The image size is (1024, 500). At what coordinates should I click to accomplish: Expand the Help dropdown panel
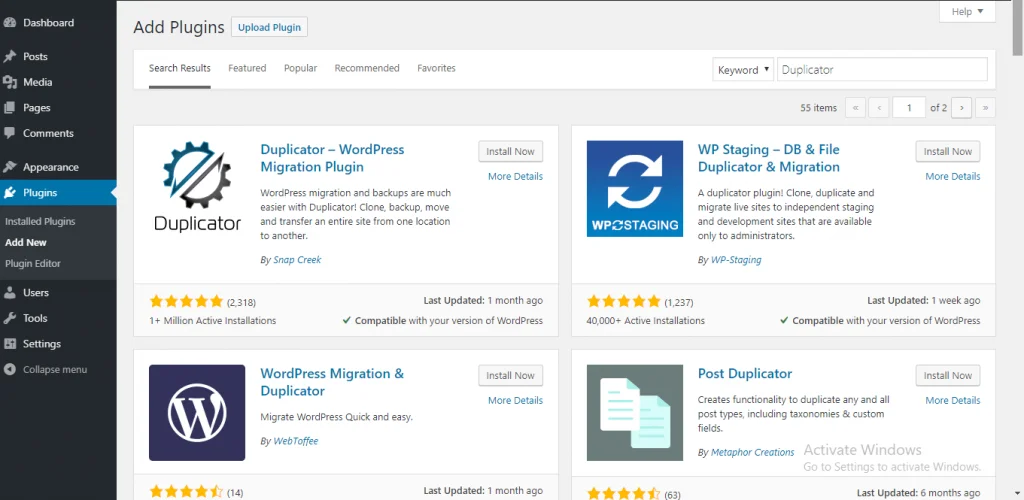click(x=966, y=12)
